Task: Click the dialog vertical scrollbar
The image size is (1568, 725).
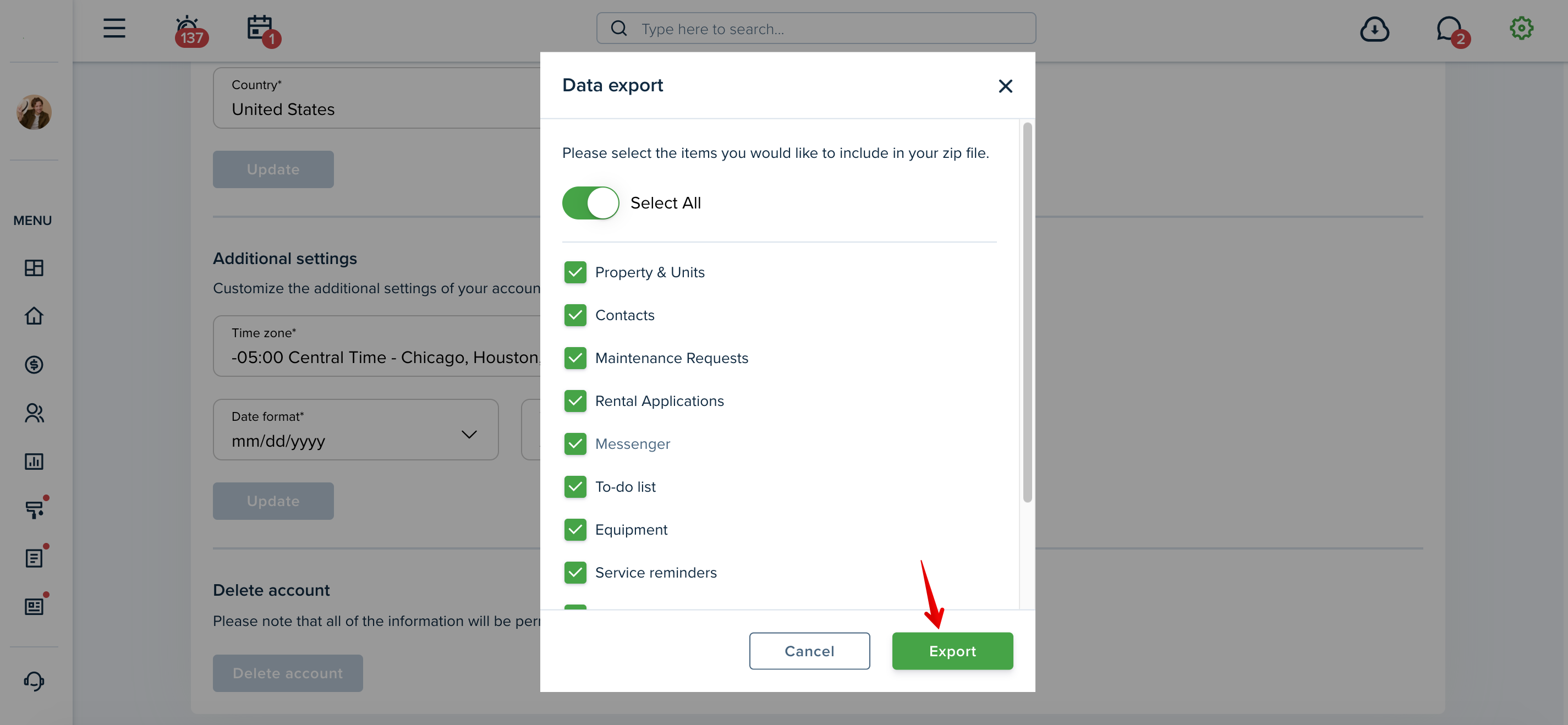Action: [x=1027, y=312]
